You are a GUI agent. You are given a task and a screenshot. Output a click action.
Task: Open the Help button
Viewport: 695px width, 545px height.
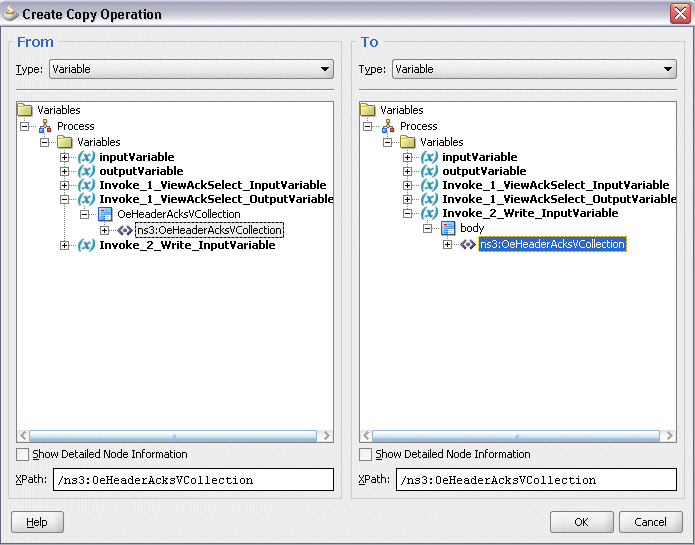[x=37, y=522]
